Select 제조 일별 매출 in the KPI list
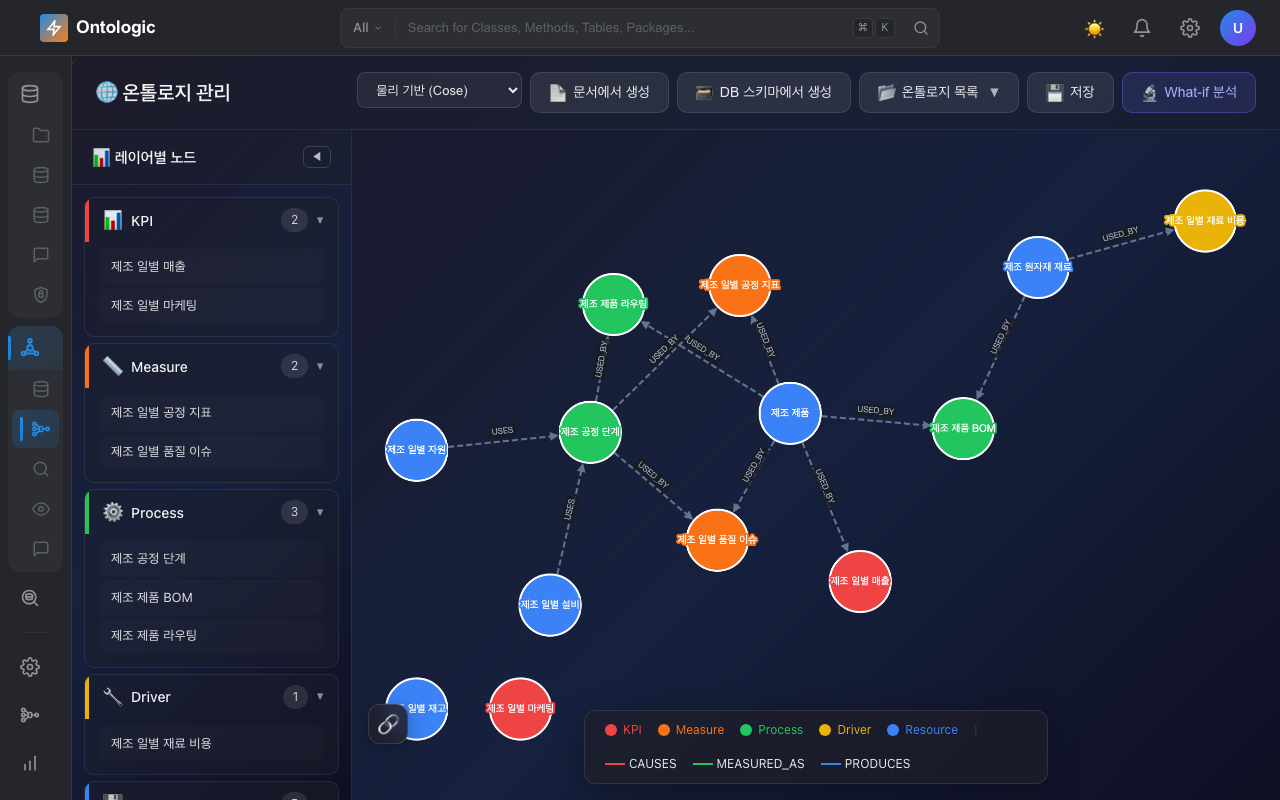Image resolution: width=1280 pixels, height=800 pixels. point(211,266)
